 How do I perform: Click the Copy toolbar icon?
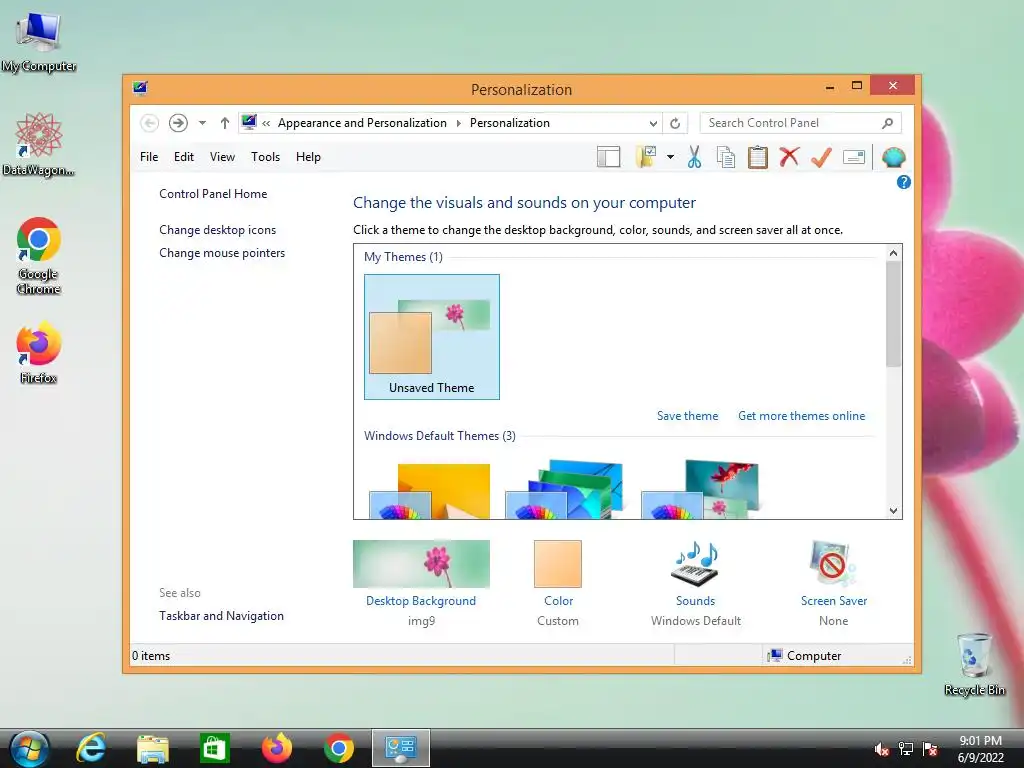point(726,157)
